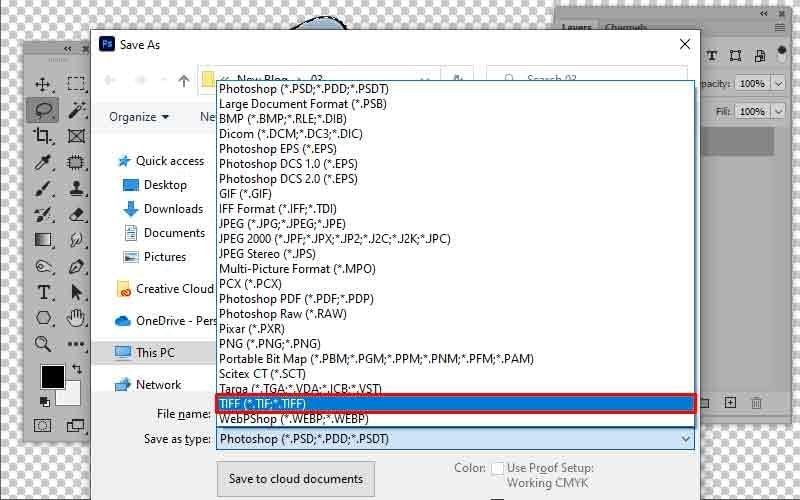Check the Use Proof Setup checkbox

497,468
